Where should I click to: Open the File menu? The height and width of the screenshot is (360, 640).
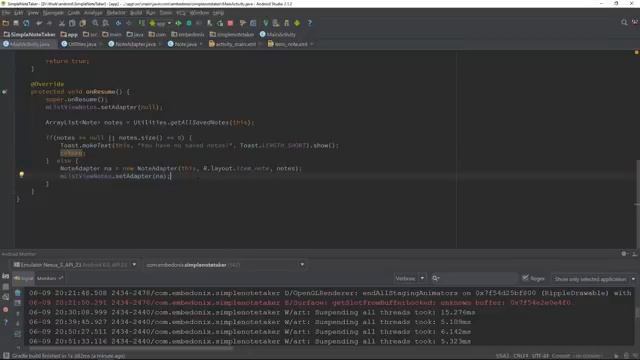[6, 13]
